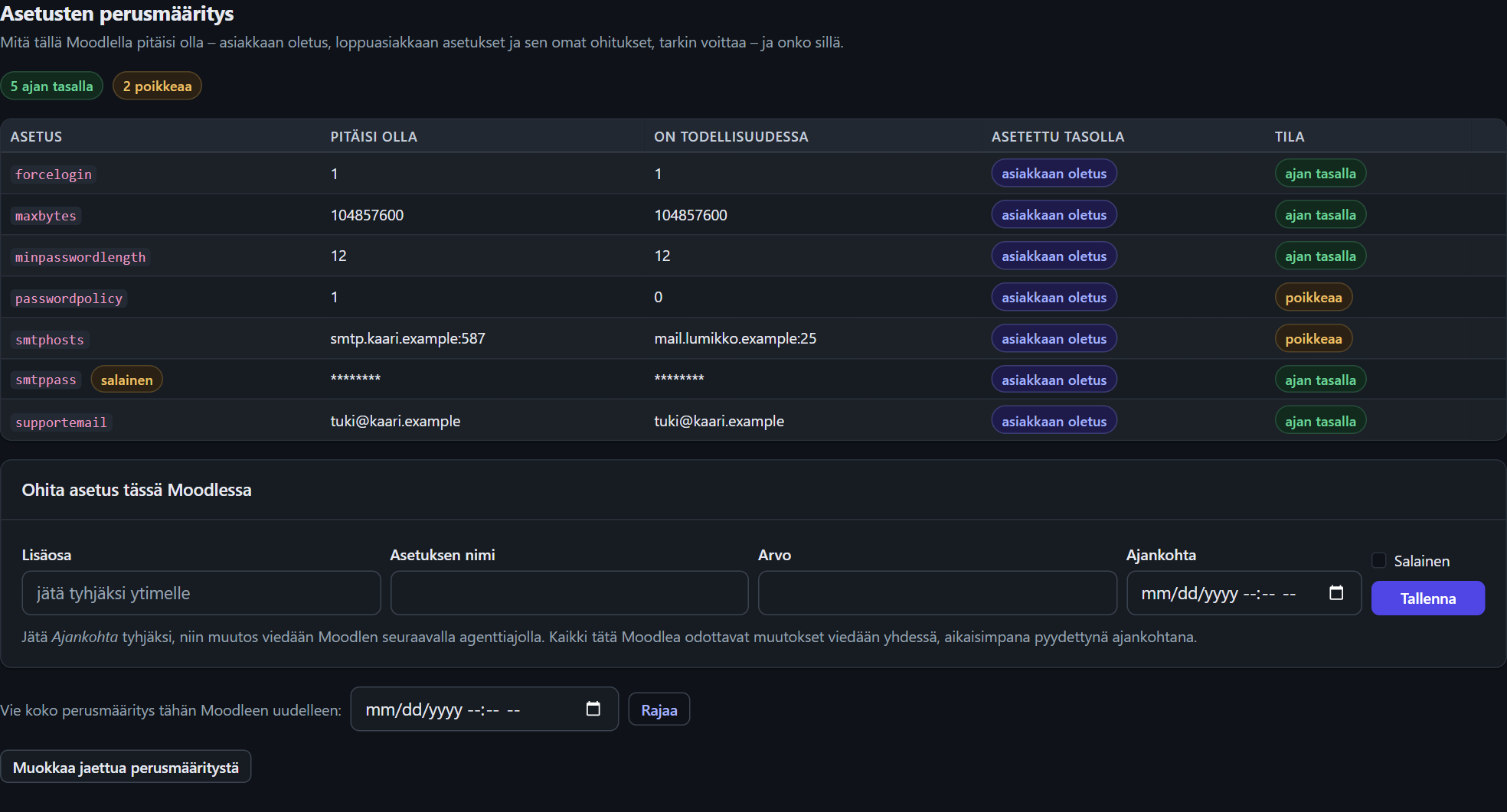The width and height of the screenshot is (1507, 812).
Task: Click the minpasswordlength setting name
Action: [80, 257]
